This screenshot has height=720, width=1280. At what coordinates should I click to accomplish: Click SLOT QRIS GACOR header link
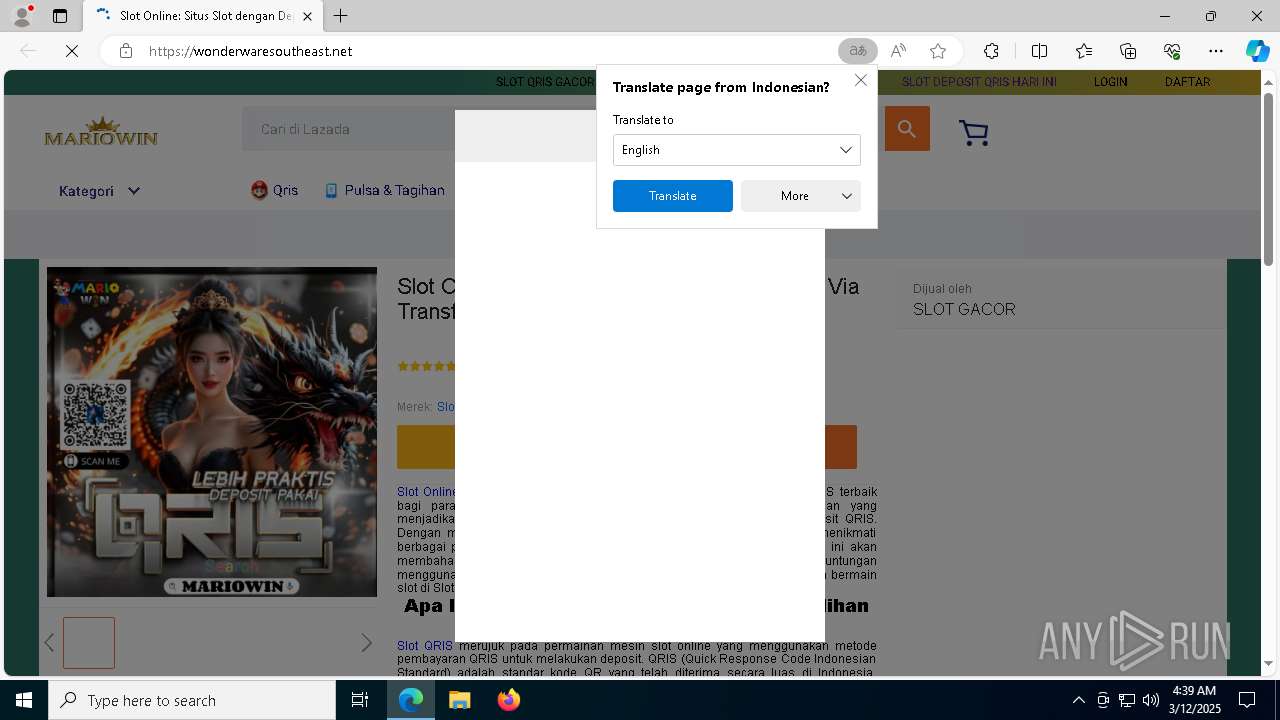pos(545,82)
